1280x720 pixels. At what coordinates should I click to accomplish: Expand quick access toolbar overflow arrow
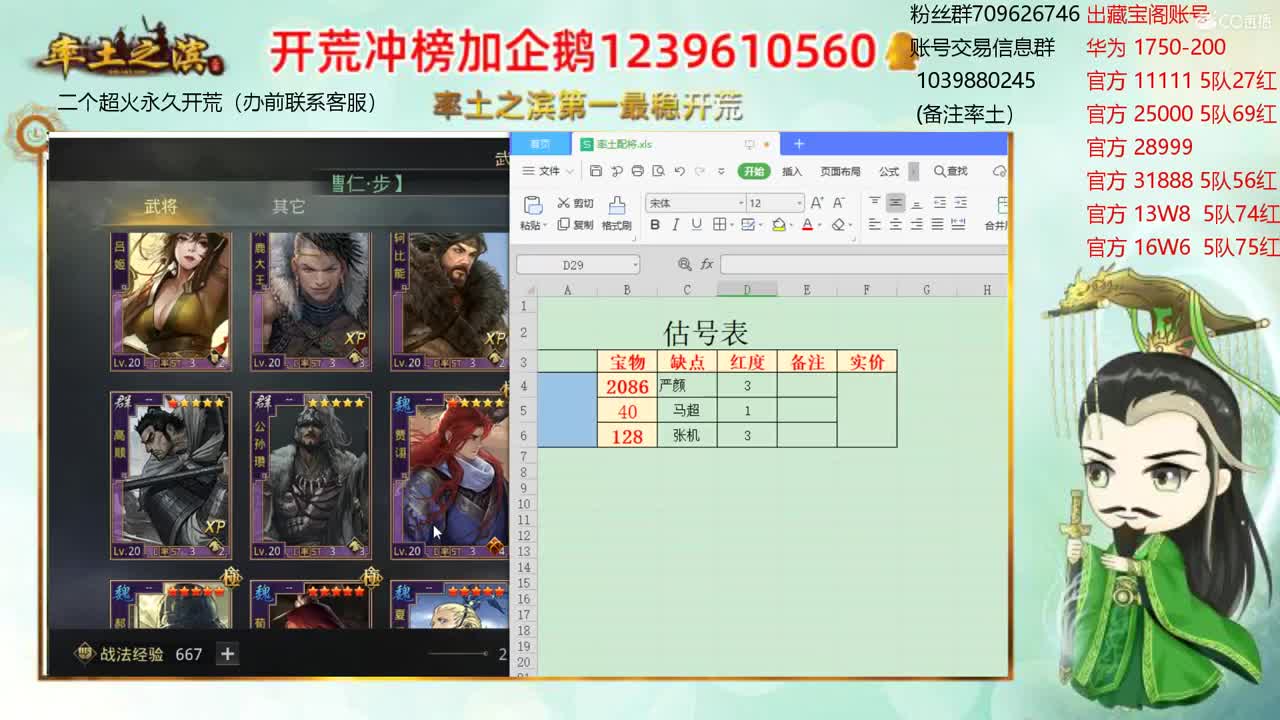click(x=721, y=171)
